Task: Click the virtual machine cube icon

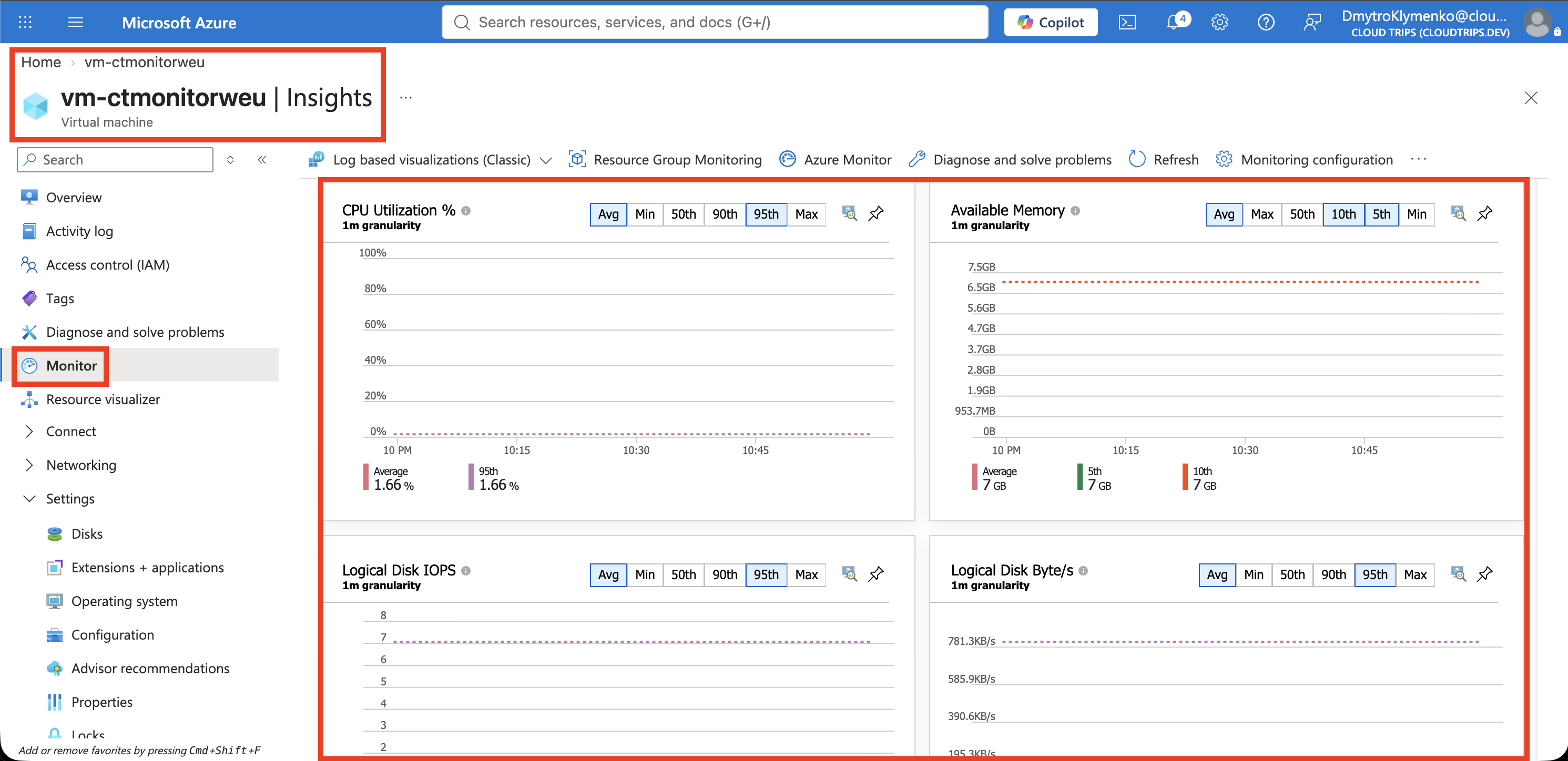Action: [x=35, y=106]
